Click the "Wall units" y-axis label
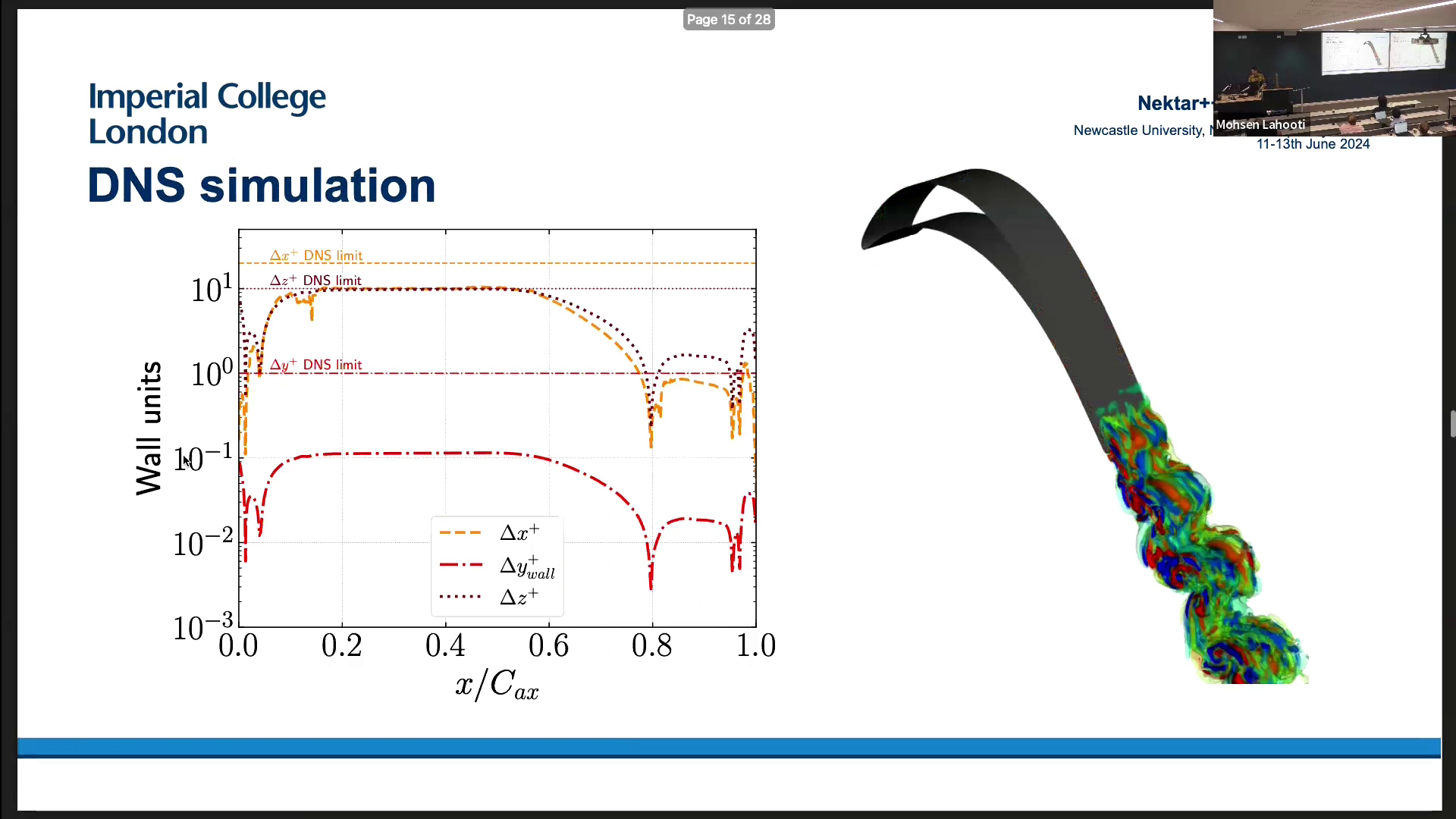The height and width of the screenshot is (819, 1456). [149, 428]
